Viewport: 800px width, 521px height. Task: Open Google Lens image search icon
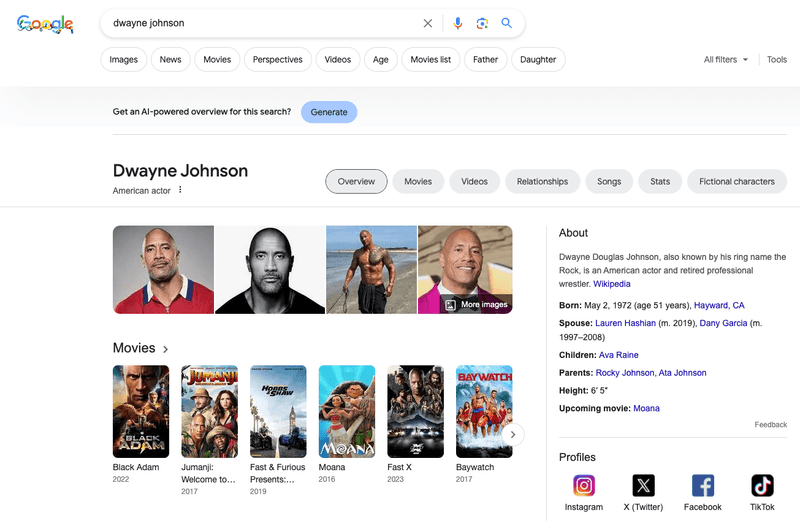pyautogui.click(x=482, y=23)
